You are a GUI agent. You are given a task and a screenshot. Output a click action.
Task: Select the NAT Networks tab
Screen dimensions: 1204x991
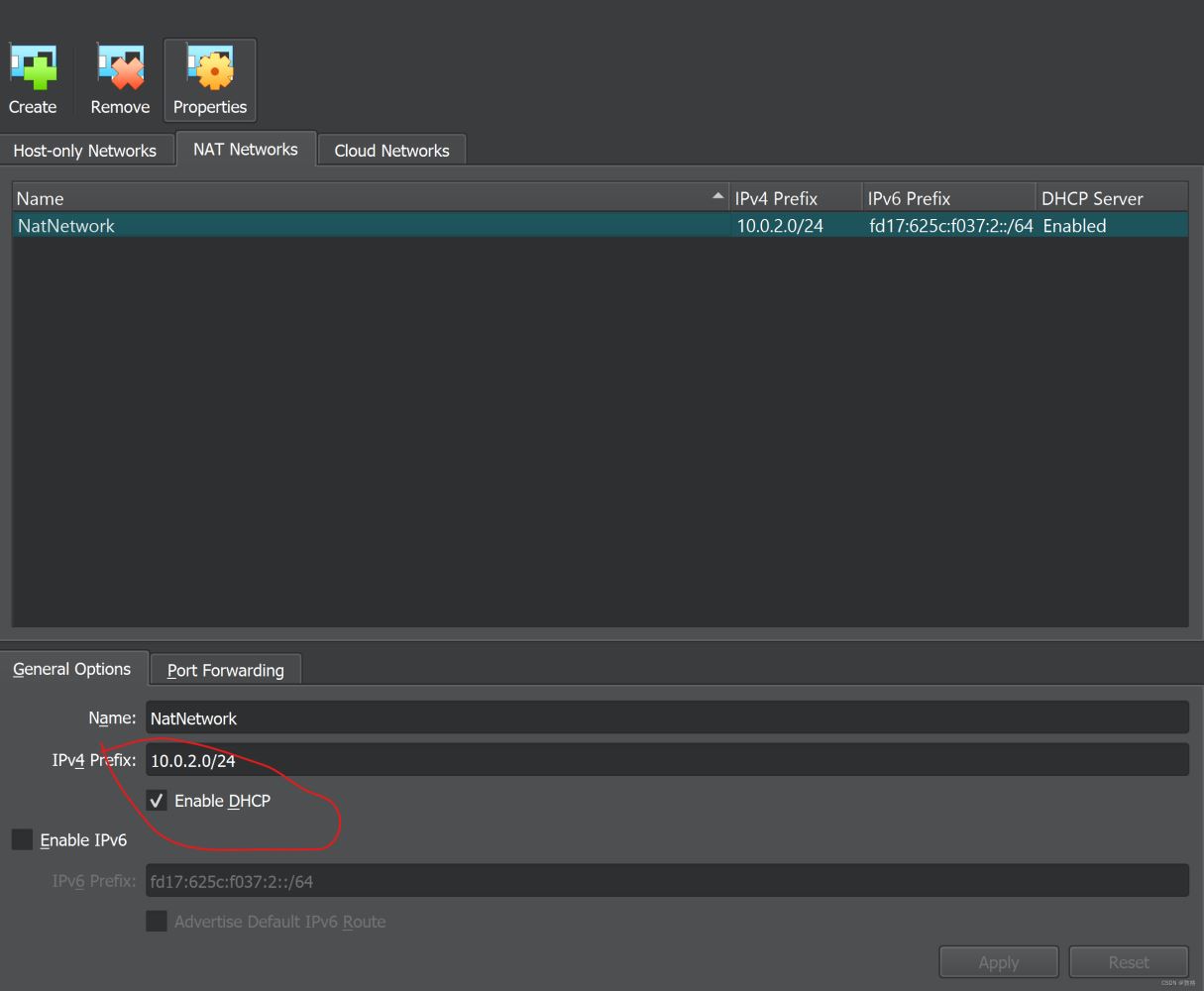[x=246, y=150]
